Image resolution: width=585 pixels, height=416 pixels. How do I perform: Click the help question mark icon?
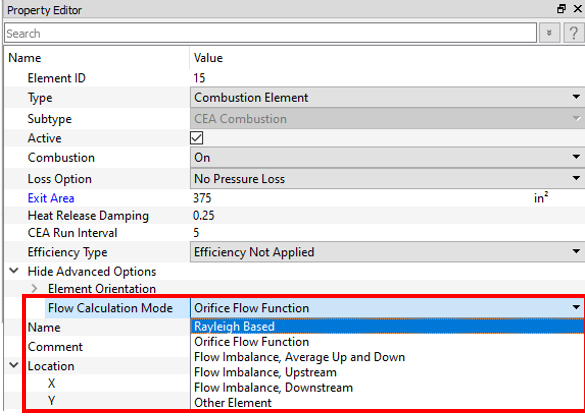point(573,33)
